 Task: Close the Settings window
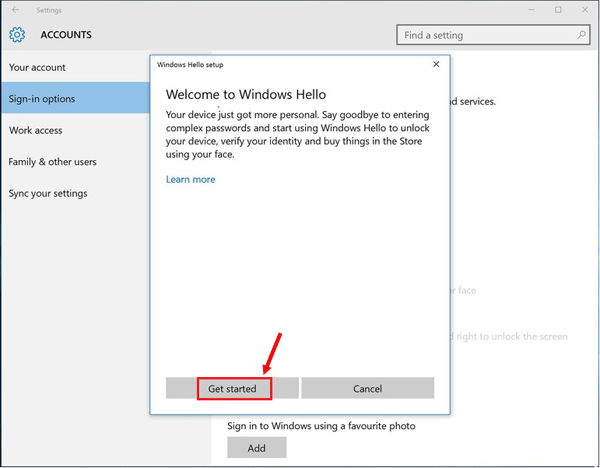click(x=585, y=10)
